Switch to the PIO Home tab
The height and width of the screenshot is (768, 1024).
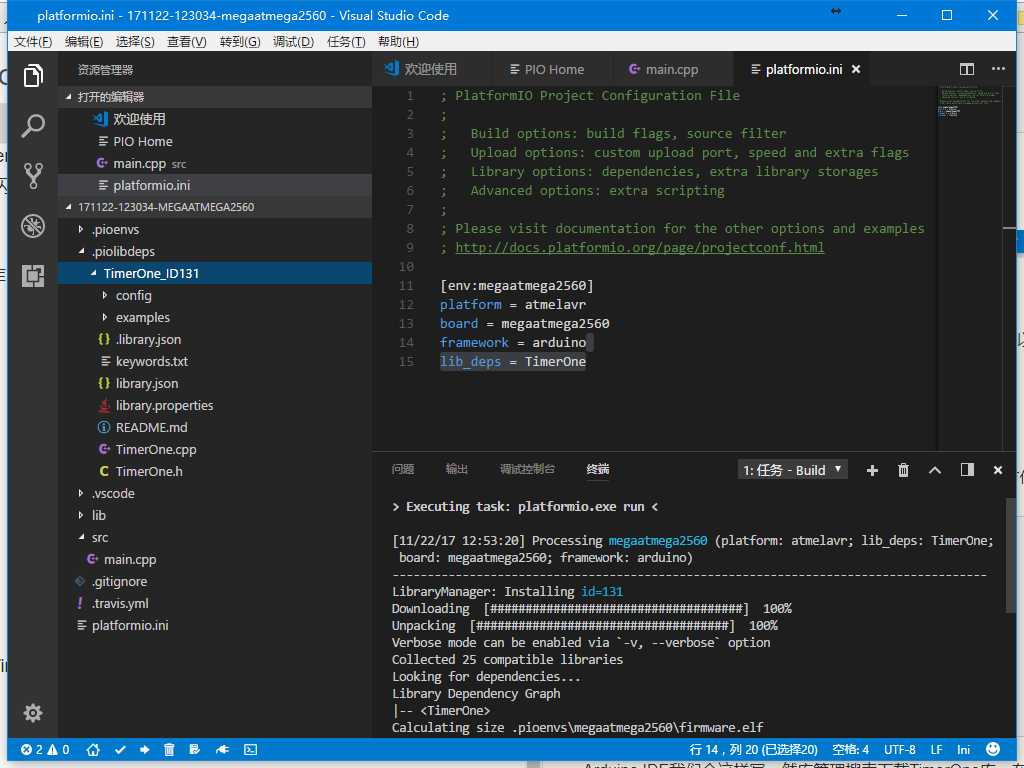tap(553, 69)
